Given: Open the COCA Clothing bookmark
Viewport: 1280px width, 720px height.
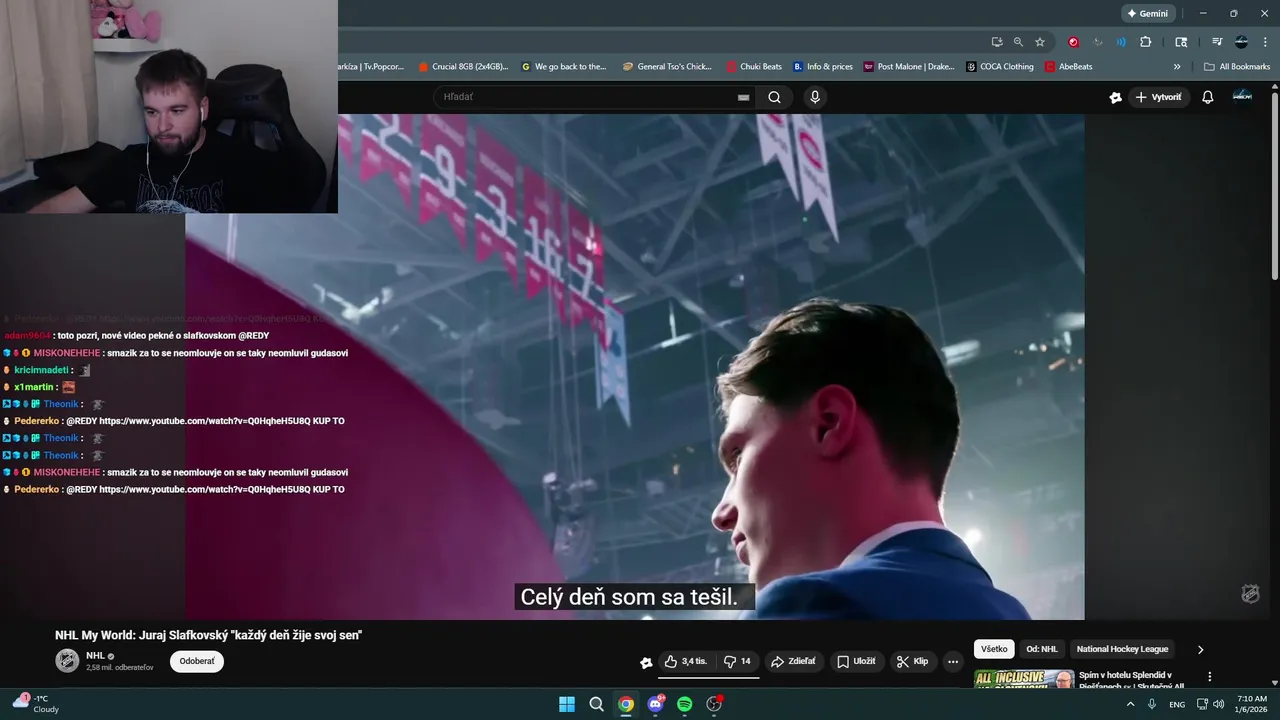Looking at the screenshot, I should click(x=1000, y=67).
